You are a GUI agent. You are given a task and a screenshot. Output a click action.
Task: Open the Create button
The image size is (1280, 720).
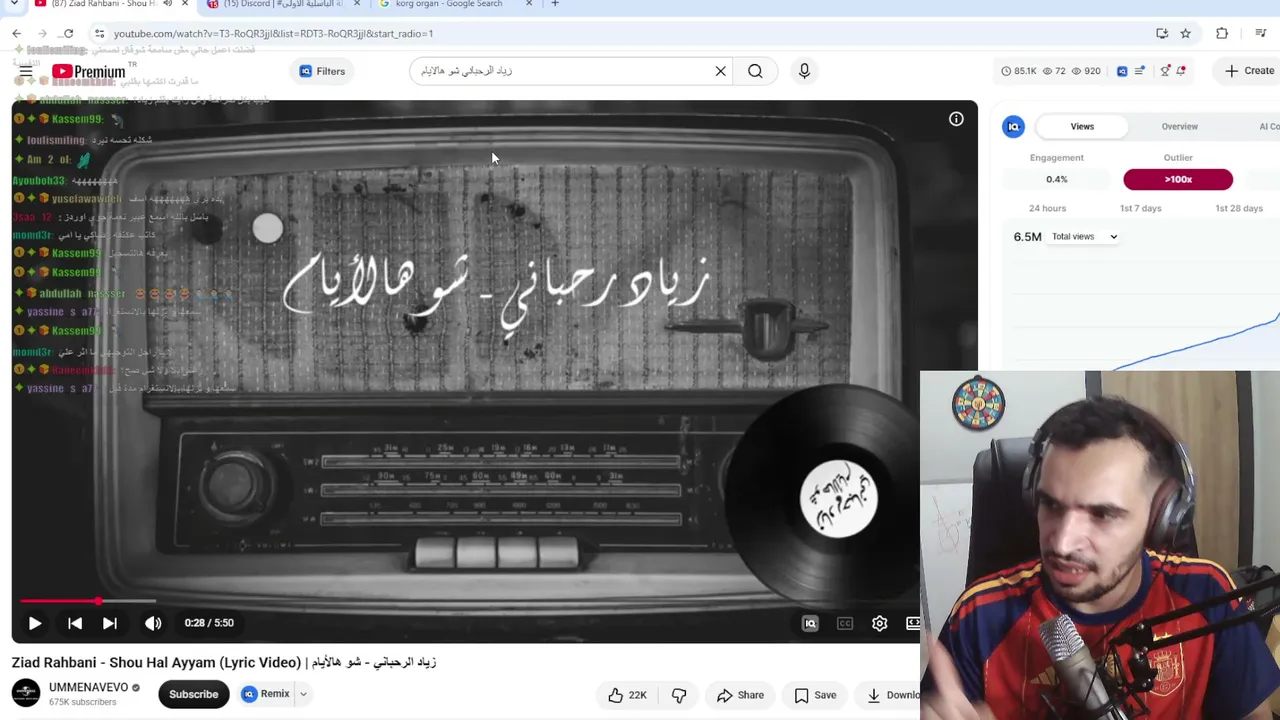click(1250, 71)
